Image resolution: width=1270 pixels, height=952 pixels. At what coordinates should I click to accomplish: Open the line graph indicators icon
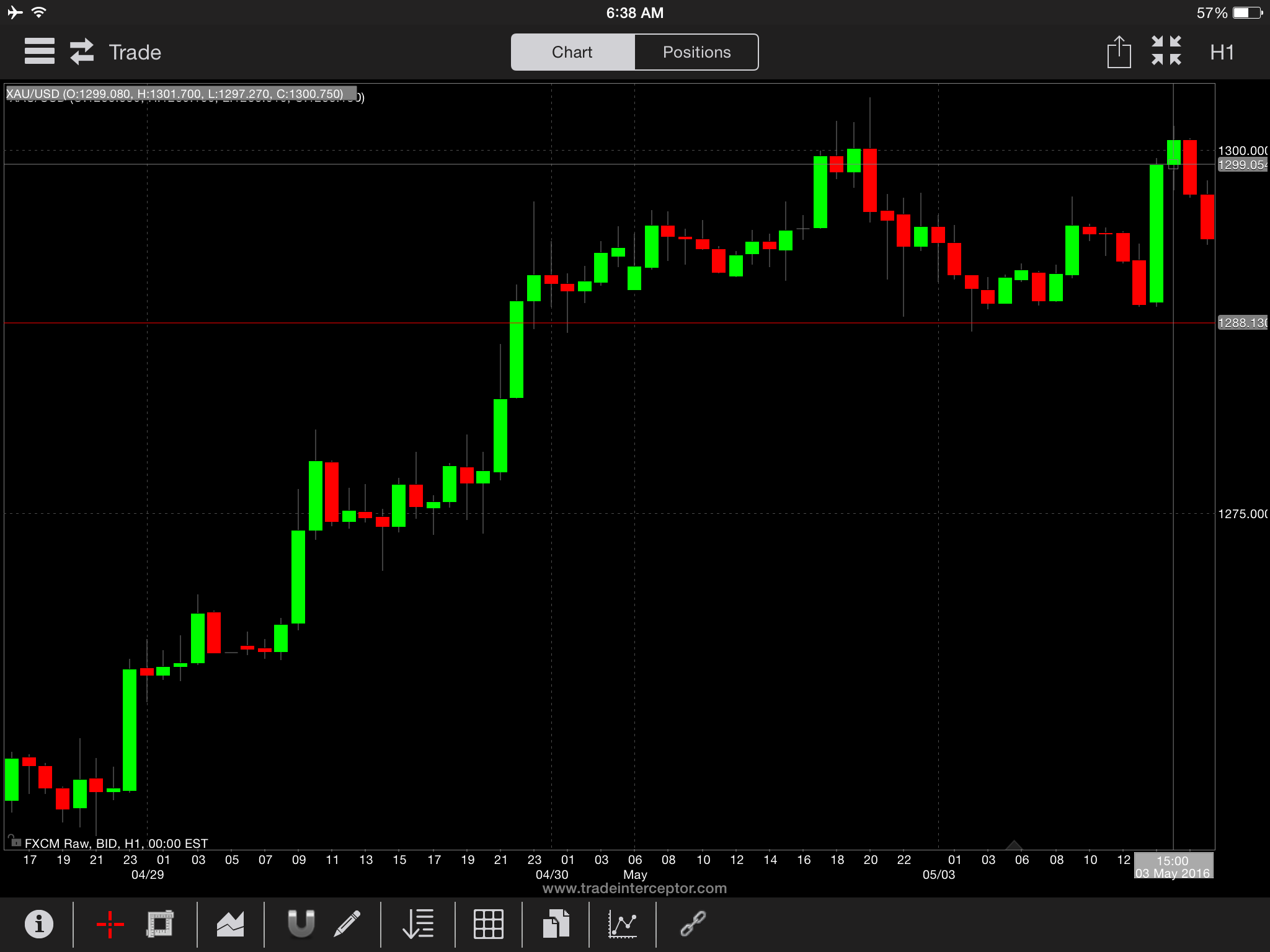click(x=623, y=924)
